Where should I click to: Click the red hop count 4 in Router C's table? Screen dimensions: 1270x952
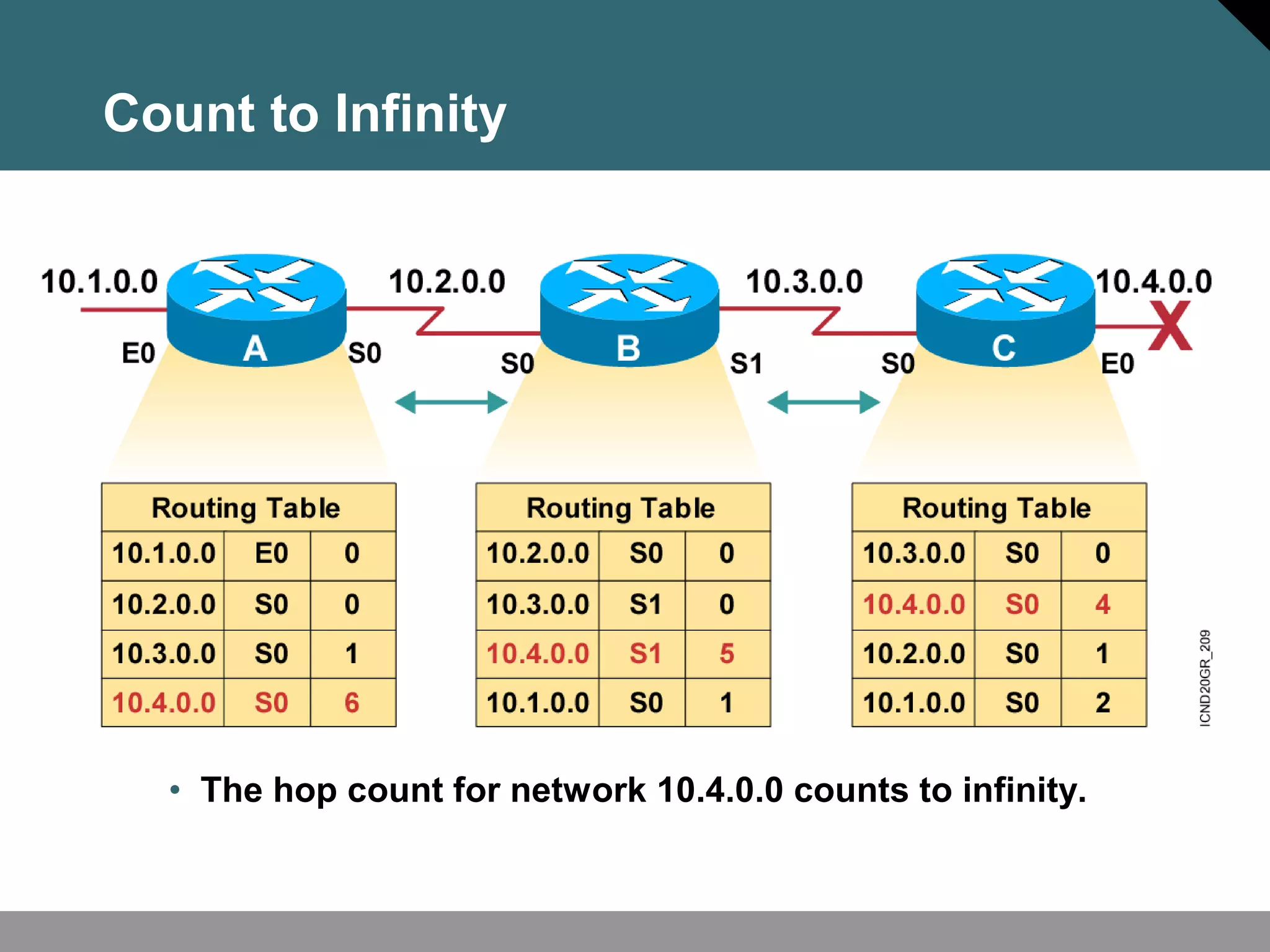[x=1103, y=604]
